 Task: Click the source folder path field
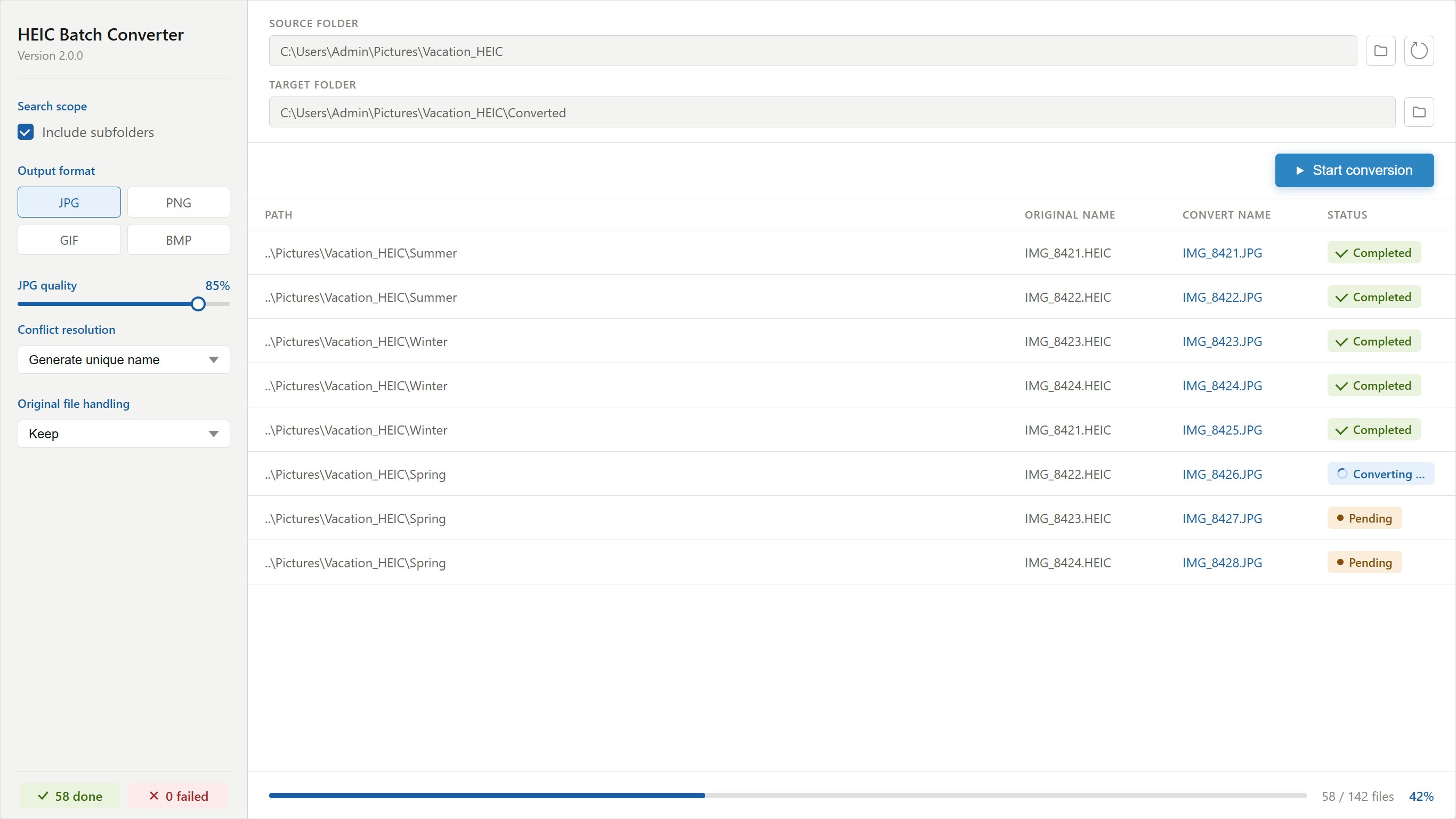coord(813,51)
